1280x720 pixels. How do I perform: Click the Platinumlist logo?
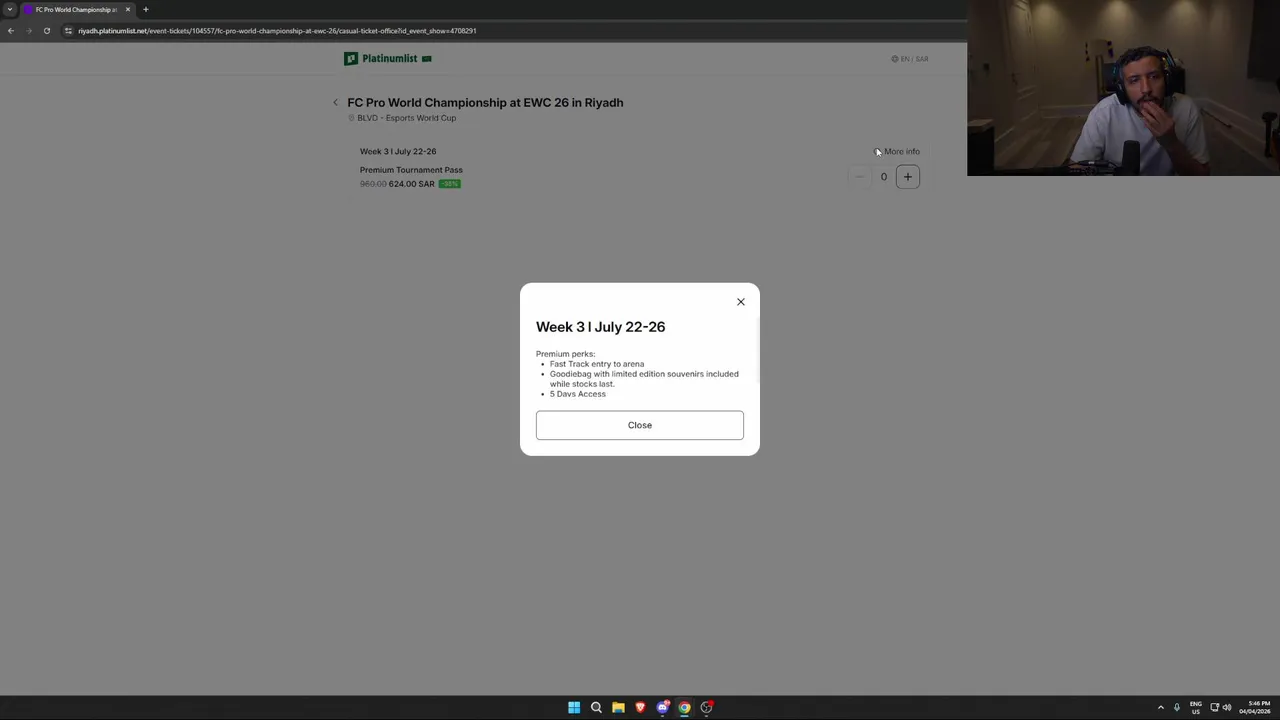388,59
